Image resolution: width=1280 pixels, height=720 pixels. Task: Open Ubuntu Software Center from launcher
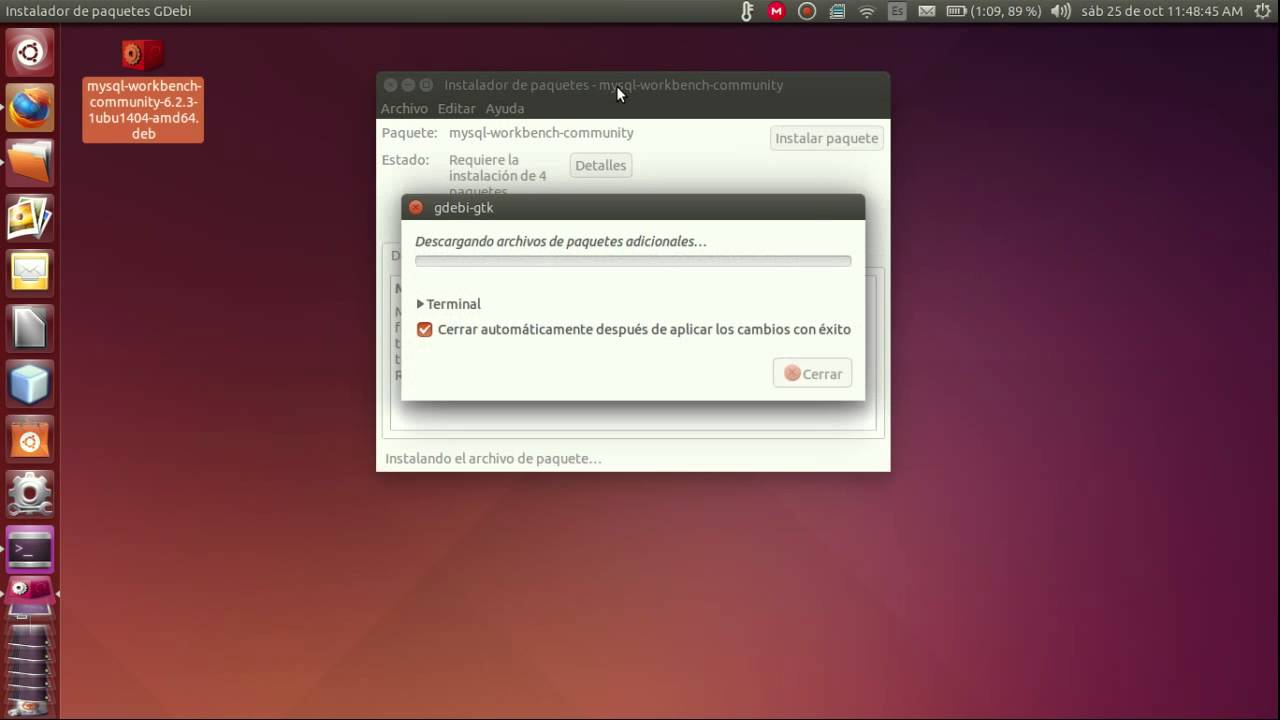29,437
